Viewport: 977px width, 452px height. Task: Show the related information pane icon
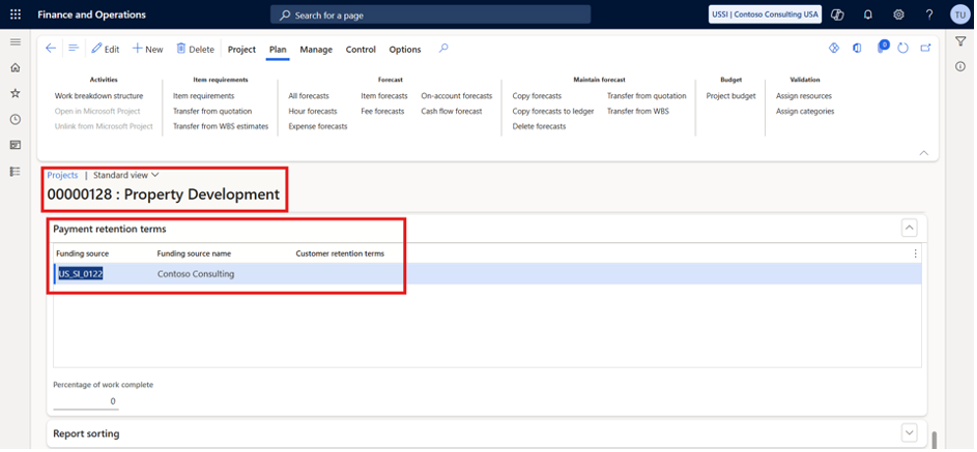tap(960, 66)
